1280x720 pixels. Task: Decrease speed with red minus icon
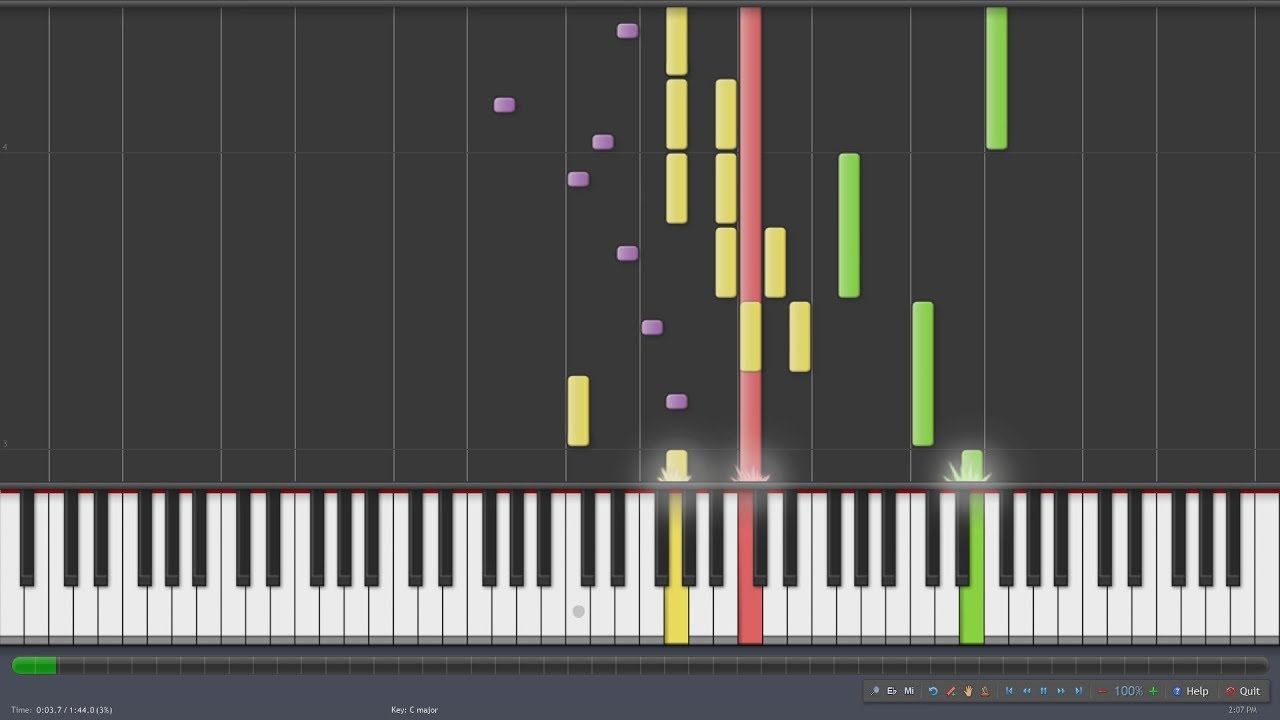pyautogui.click(x=1102, y=691)
